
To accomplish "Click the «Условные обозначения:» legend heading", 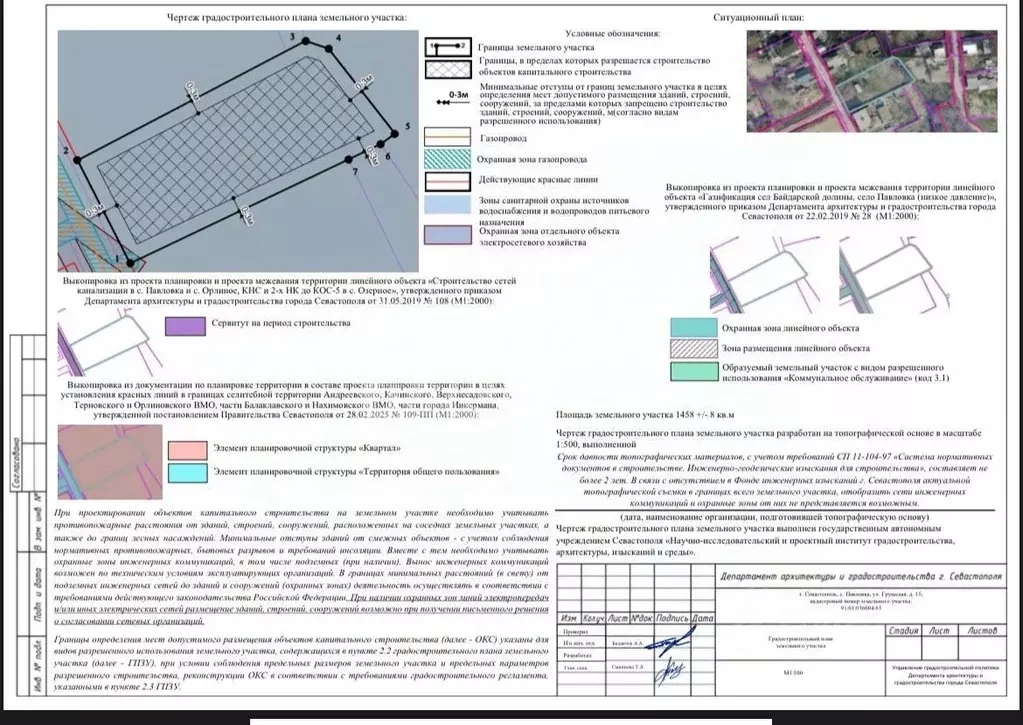I will [x=612, y=33].
